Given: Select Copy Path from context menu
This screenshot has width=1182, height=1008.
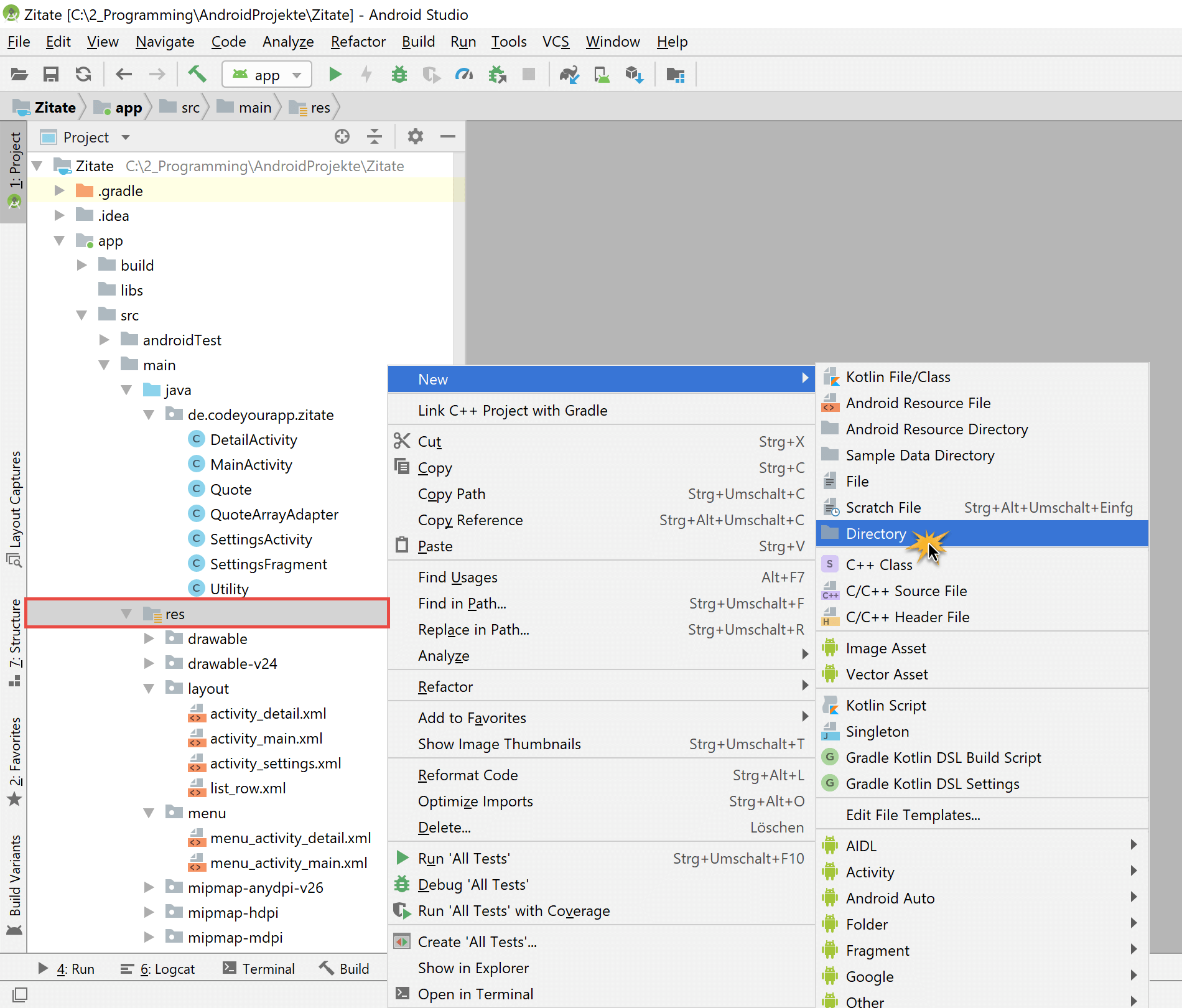Looking at the screenshot, I should 601,494.
